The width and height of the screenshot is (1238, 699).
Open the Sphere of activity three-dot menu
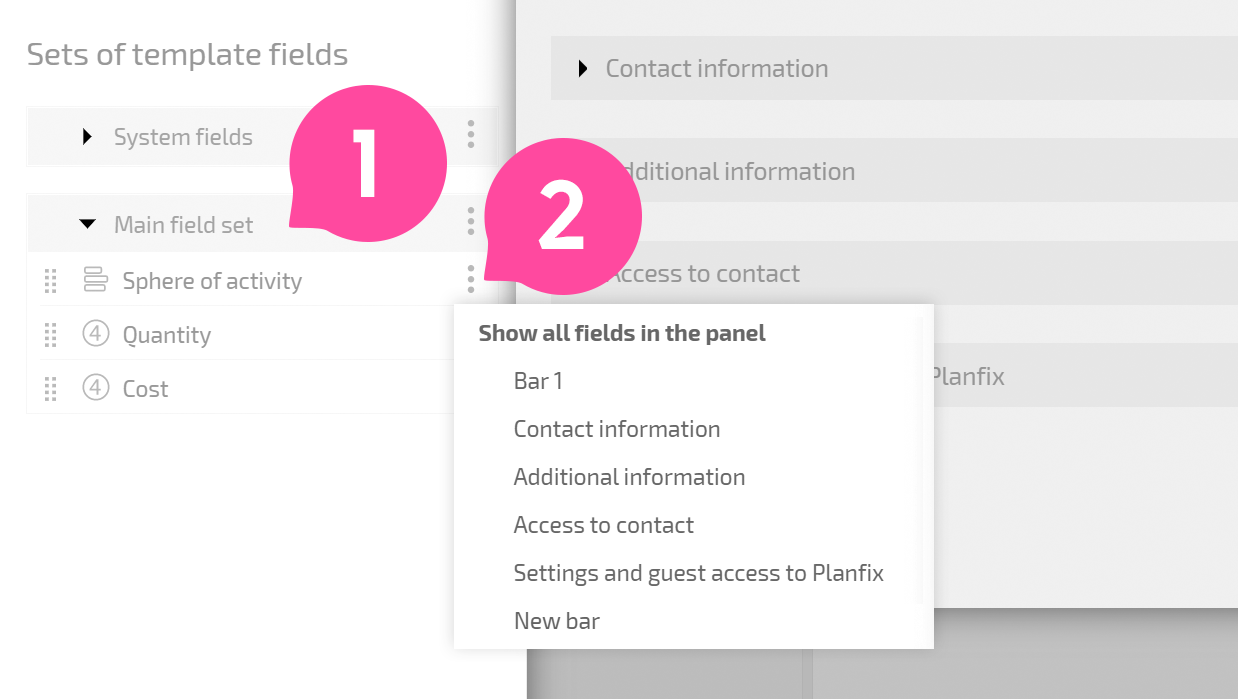[x=471, y=279]
